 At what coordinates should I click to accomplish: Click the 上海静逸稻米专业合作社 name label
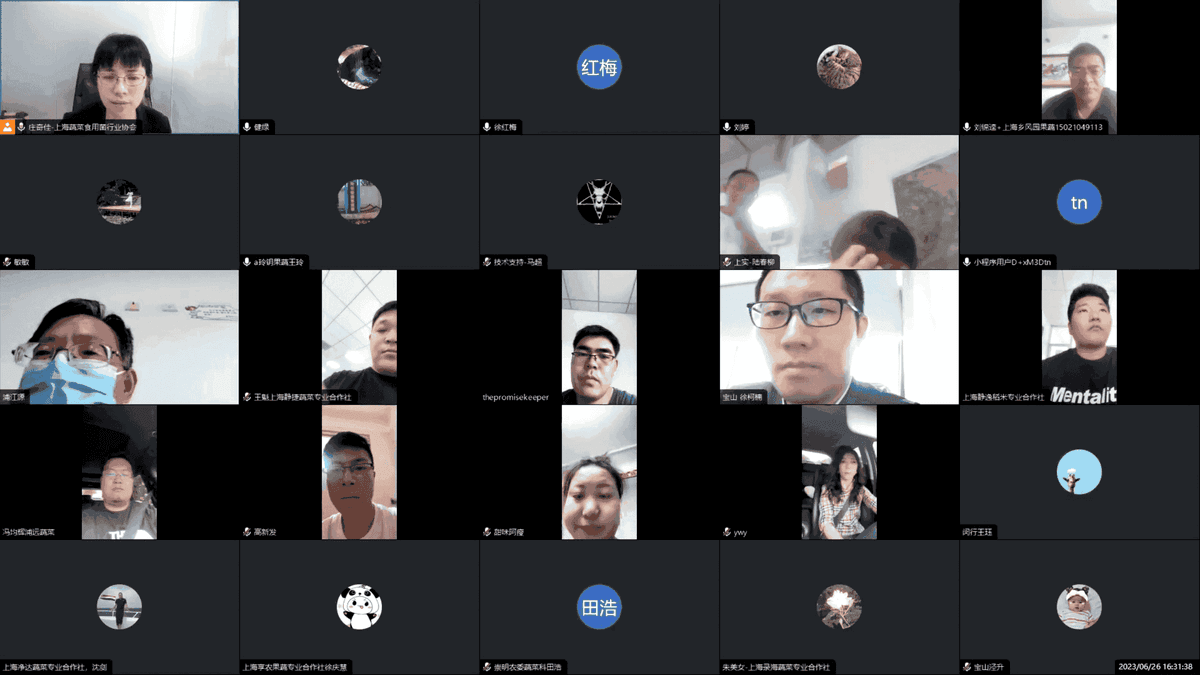[x=1003, y=397]
